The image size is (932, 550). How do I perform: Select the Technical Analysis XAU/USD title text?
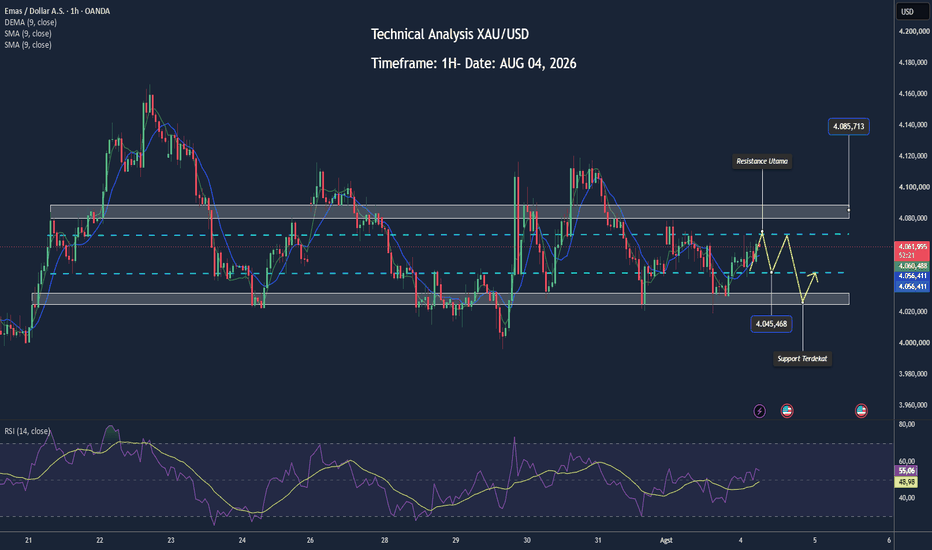pyautogui.click(x=450, y=34)
